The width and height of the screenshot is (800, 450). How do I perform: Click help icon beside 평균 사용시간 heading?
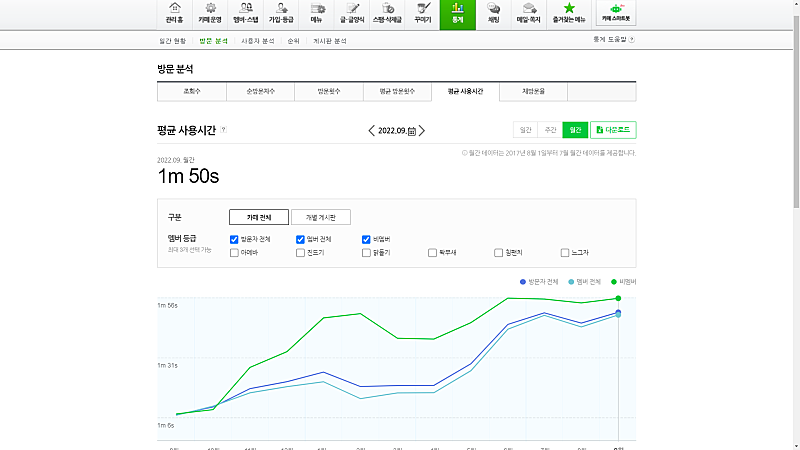coord(223,130)
